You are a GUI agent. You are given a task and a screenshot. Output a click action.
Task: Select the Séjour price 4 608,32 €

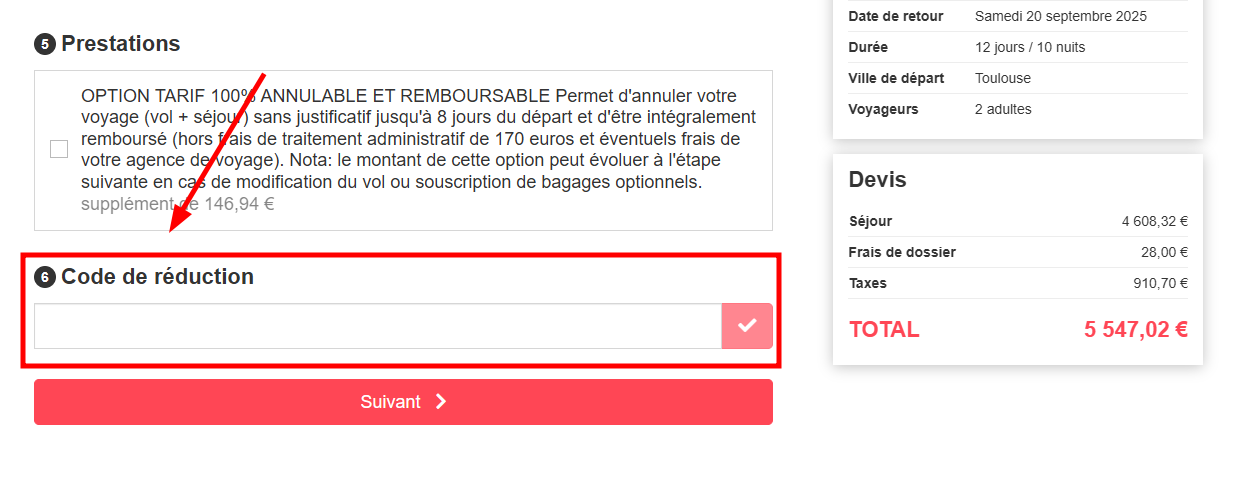click(1154, 222)
